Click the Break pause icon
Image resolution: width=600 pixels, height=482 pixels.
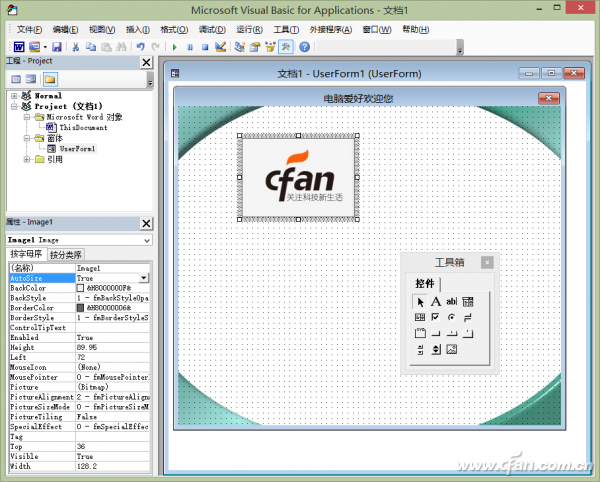190,47
